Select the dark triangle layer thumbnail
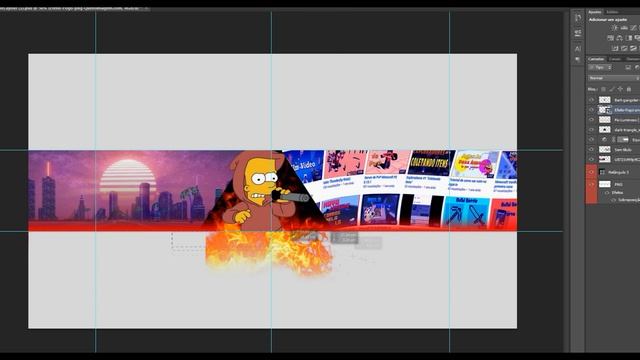Image resolution: width=640 pixels, height=360 pixels. point(604,129)
